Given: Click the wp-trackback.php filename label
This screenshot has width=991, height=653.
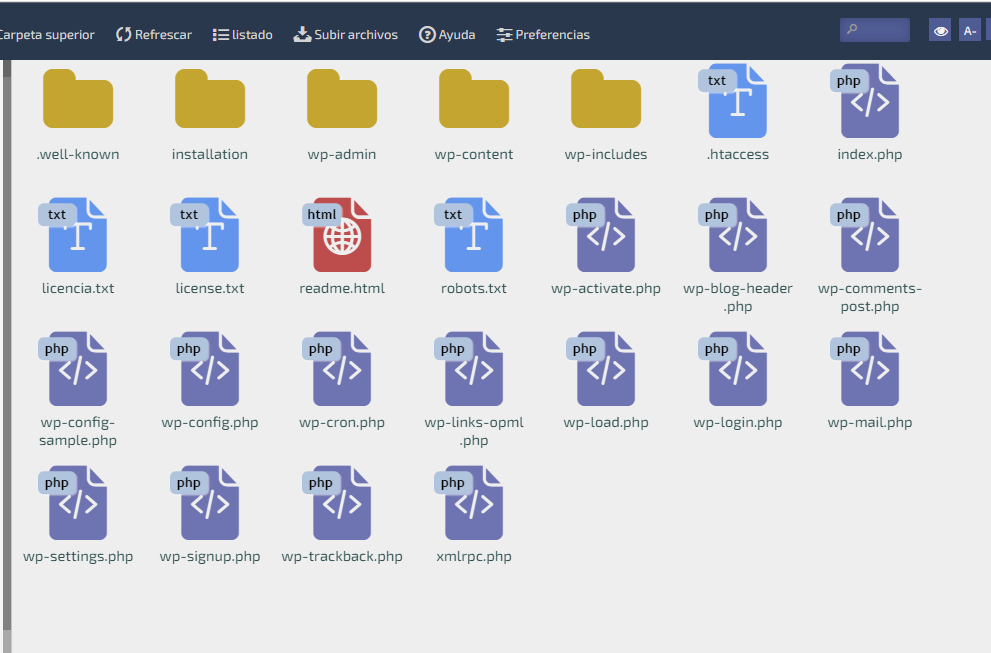Looking at the screenshot, I should click(342, 556).
